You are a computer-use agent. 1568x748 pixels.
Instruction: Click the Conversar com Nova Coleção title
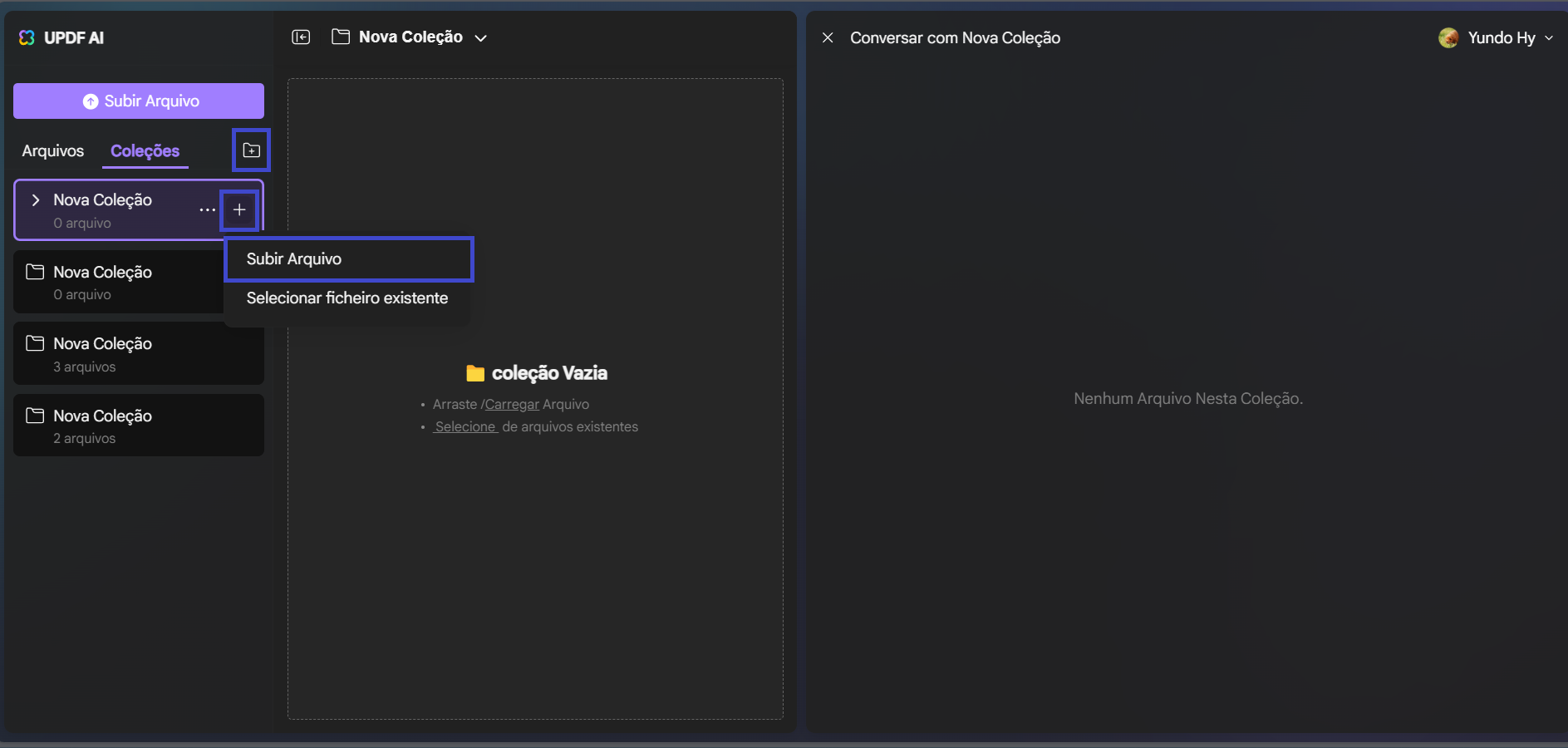point(955,37)
